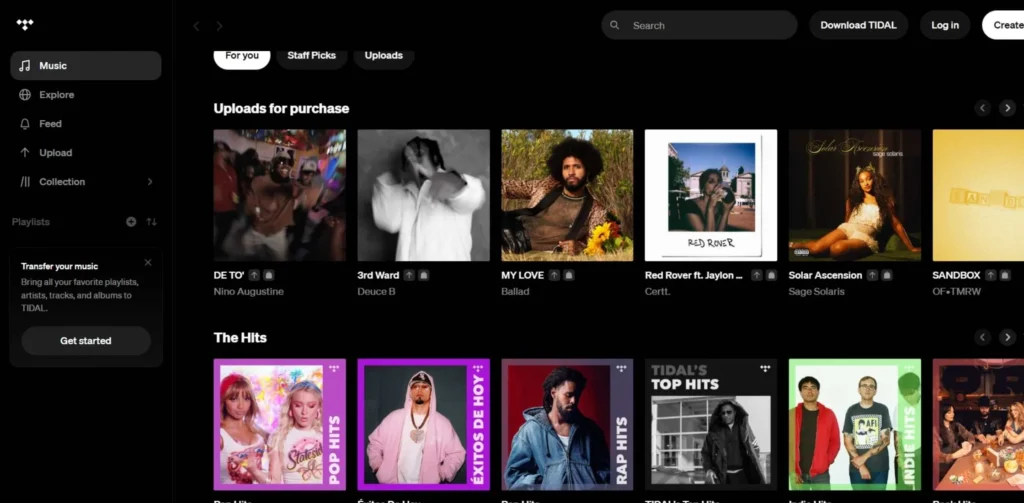Open the Upload section in sidebar
The image size is (1024, 503).
tap(86, 153)
